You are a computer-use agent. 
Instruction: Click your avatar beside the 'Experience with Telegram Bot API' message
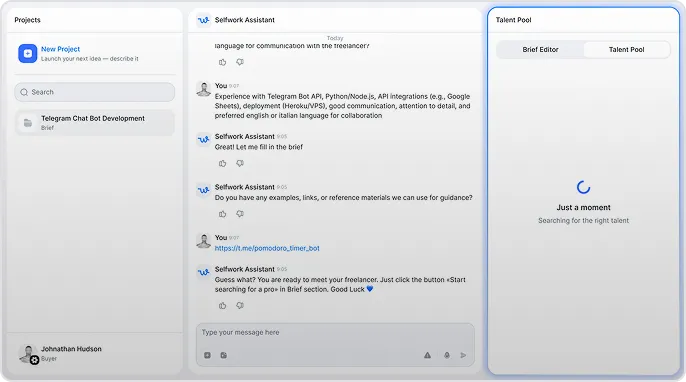pyautogui.click(x=203, y=89)
